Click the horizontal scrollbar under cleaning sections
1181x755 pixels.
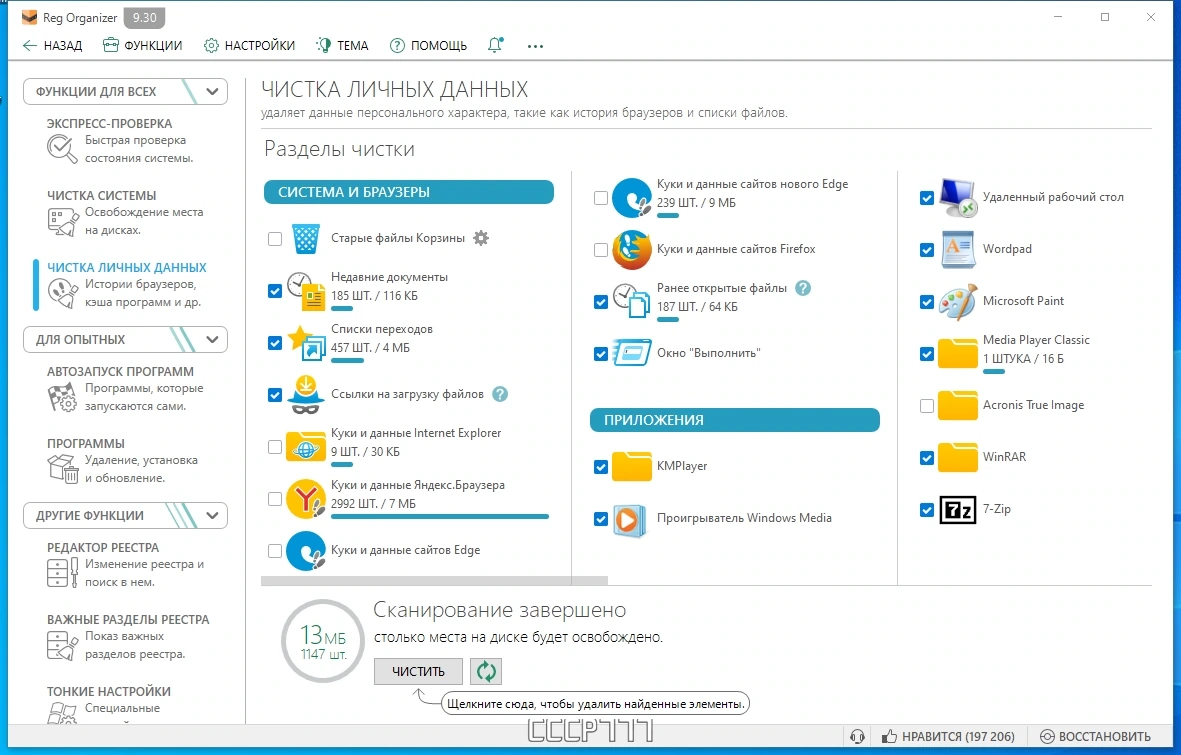434,581
